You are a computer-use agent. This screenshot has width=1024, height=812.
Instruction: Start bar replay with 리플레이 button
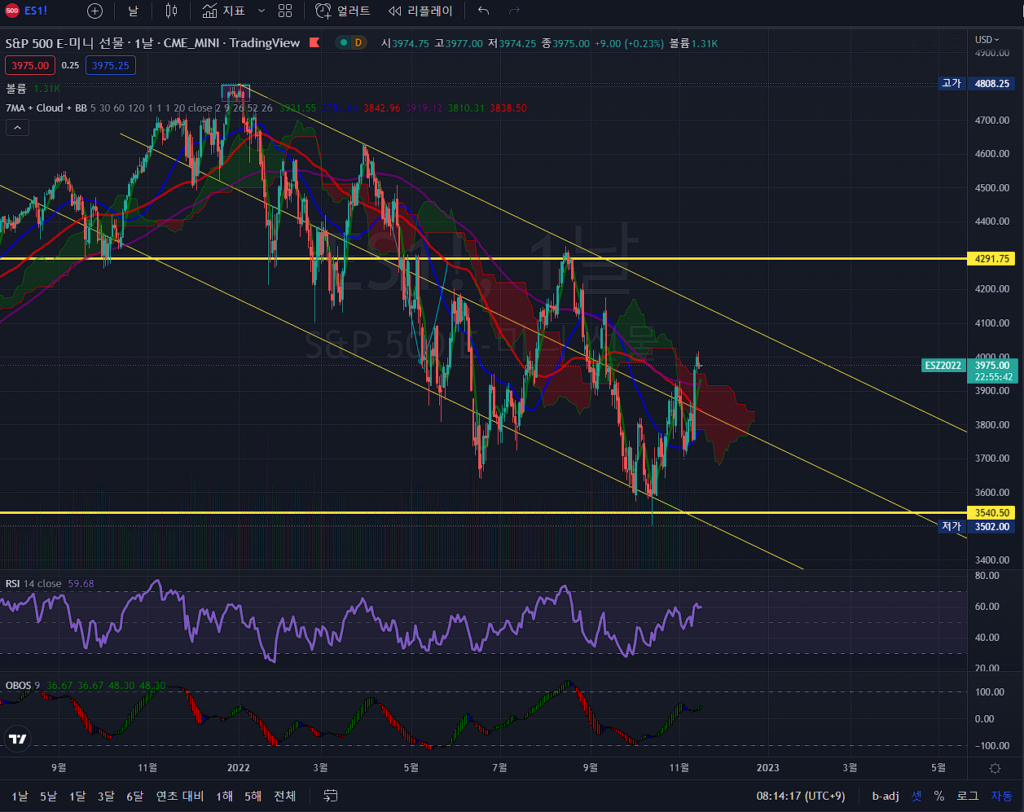[x=420, y=11]
